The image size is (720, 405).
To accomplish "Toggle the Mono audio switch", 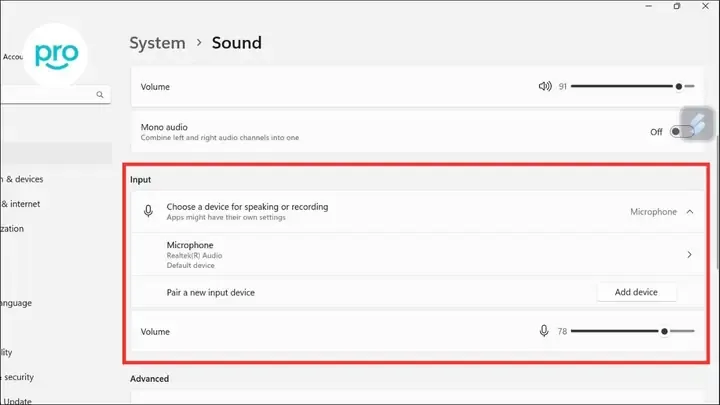I will (681, 132).
